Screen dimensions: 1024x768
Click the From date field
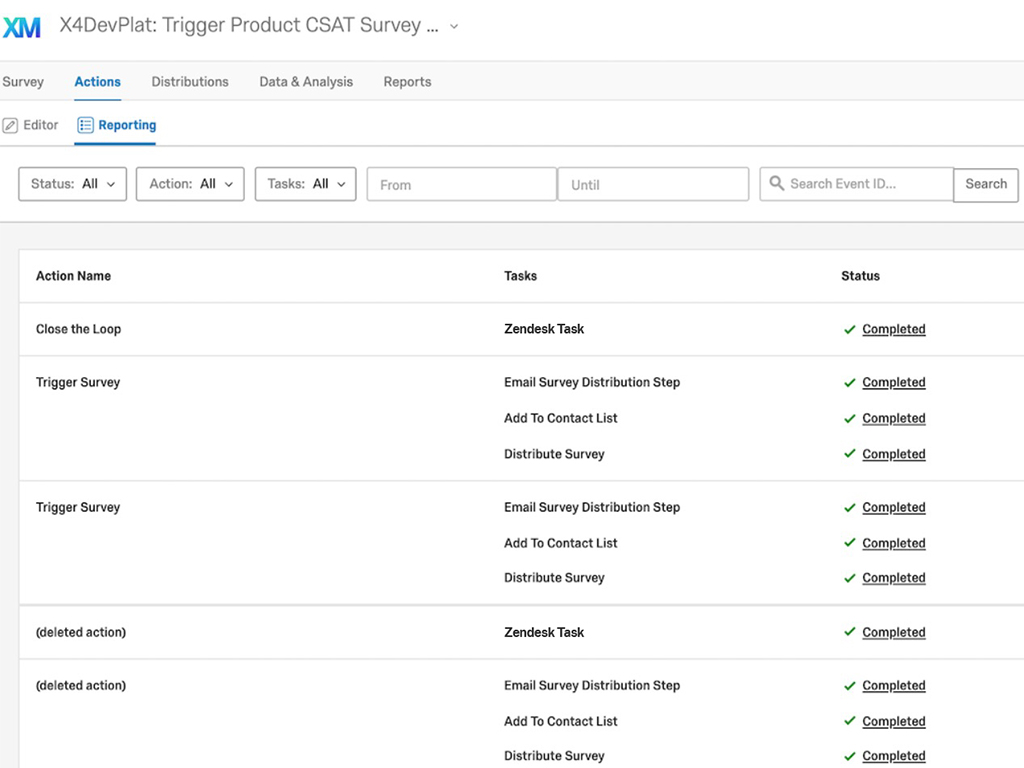pyautogui.click(x=461, y=184)
